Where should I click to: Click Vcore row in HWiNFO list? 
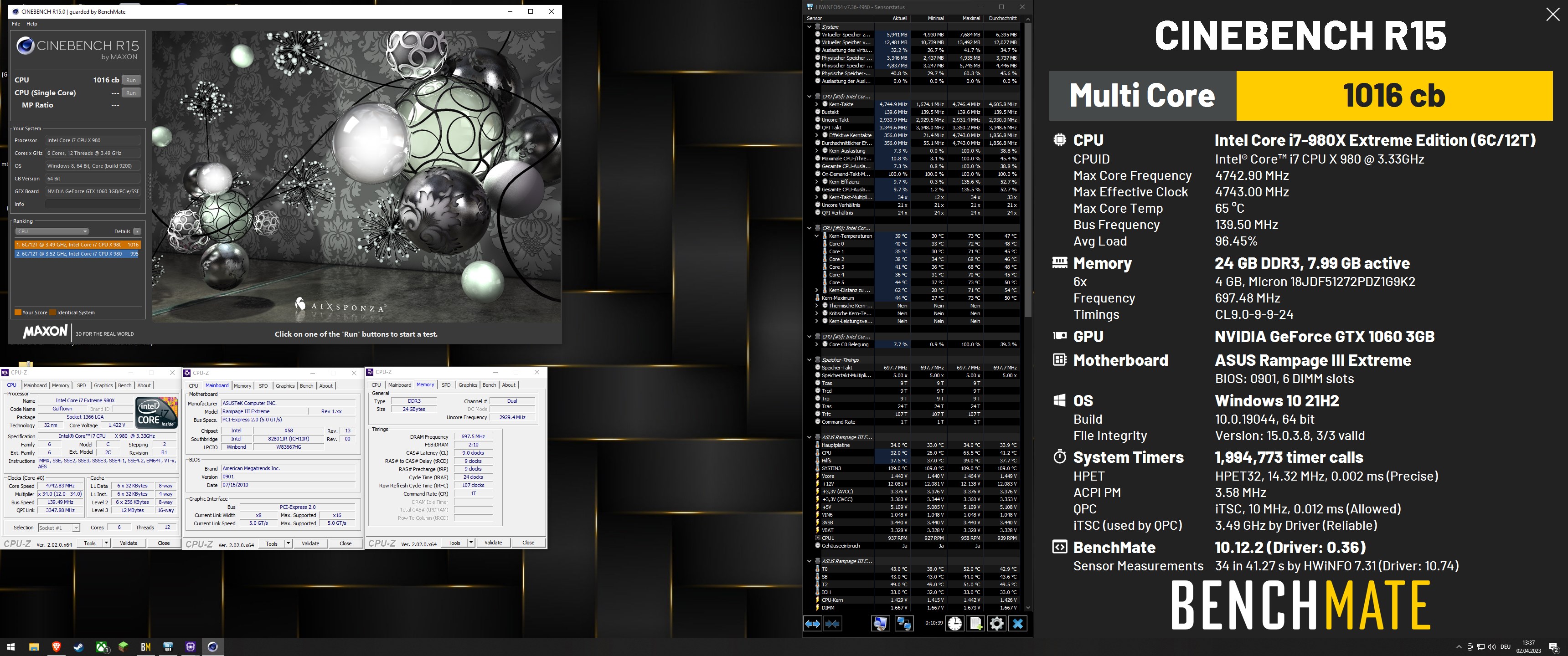click(x=916, y=476)
